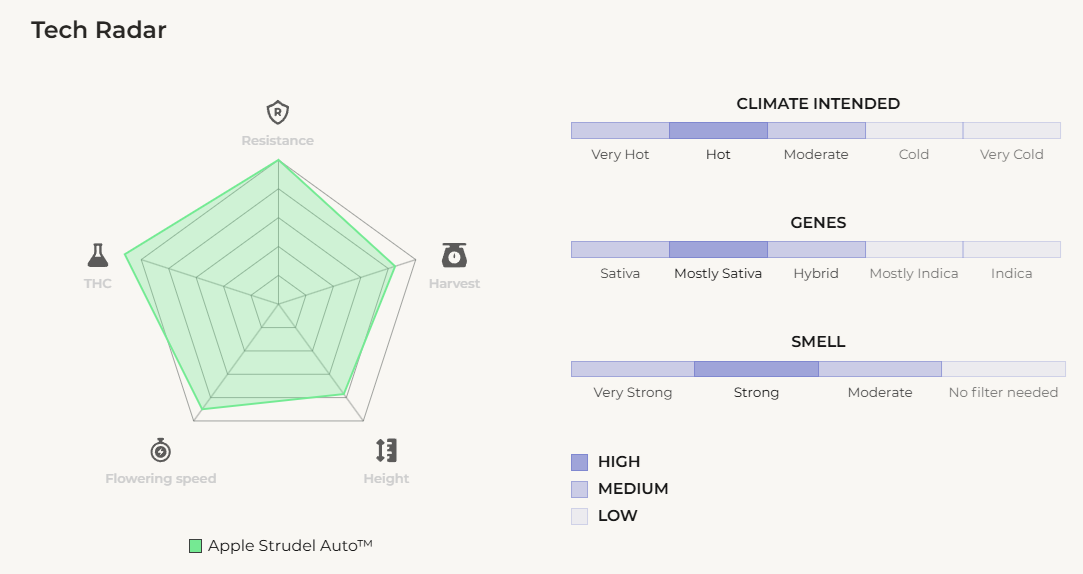
Task: Click the MEDIUM legend color swatch
Action: tap(580, 489)
